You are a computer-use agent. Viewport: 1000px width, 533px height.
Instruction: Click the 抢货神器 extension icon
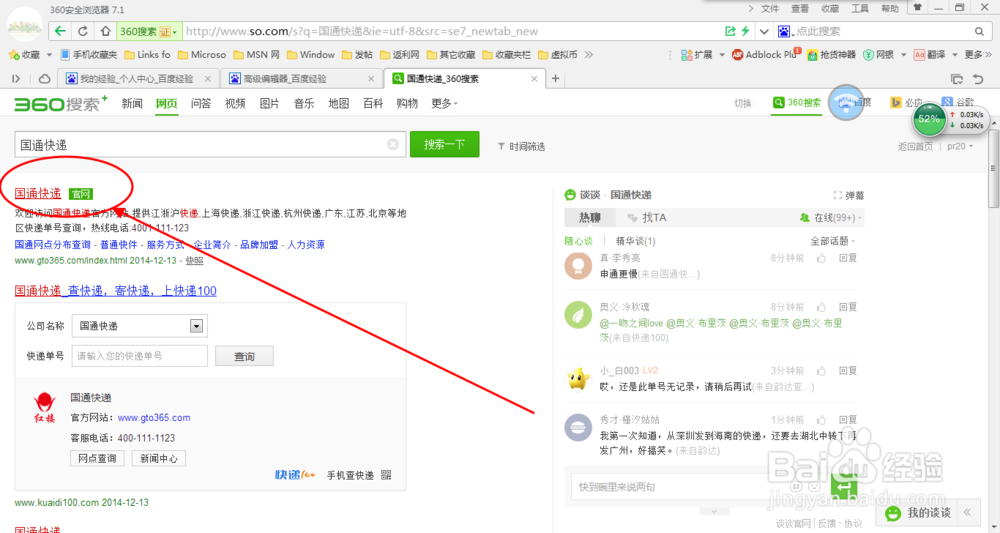point(832,55)
